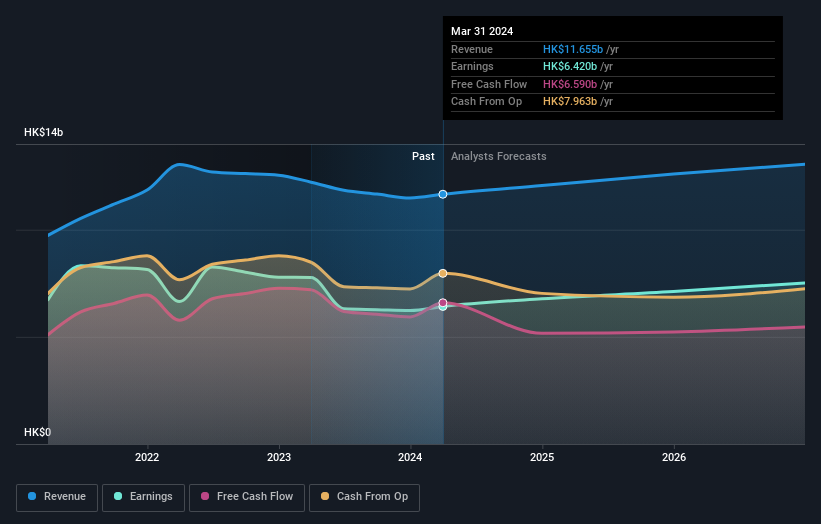Click the Mar 31 2024 tooltip date
Viewport: 821px width, 524px height.
click(482, 31)
